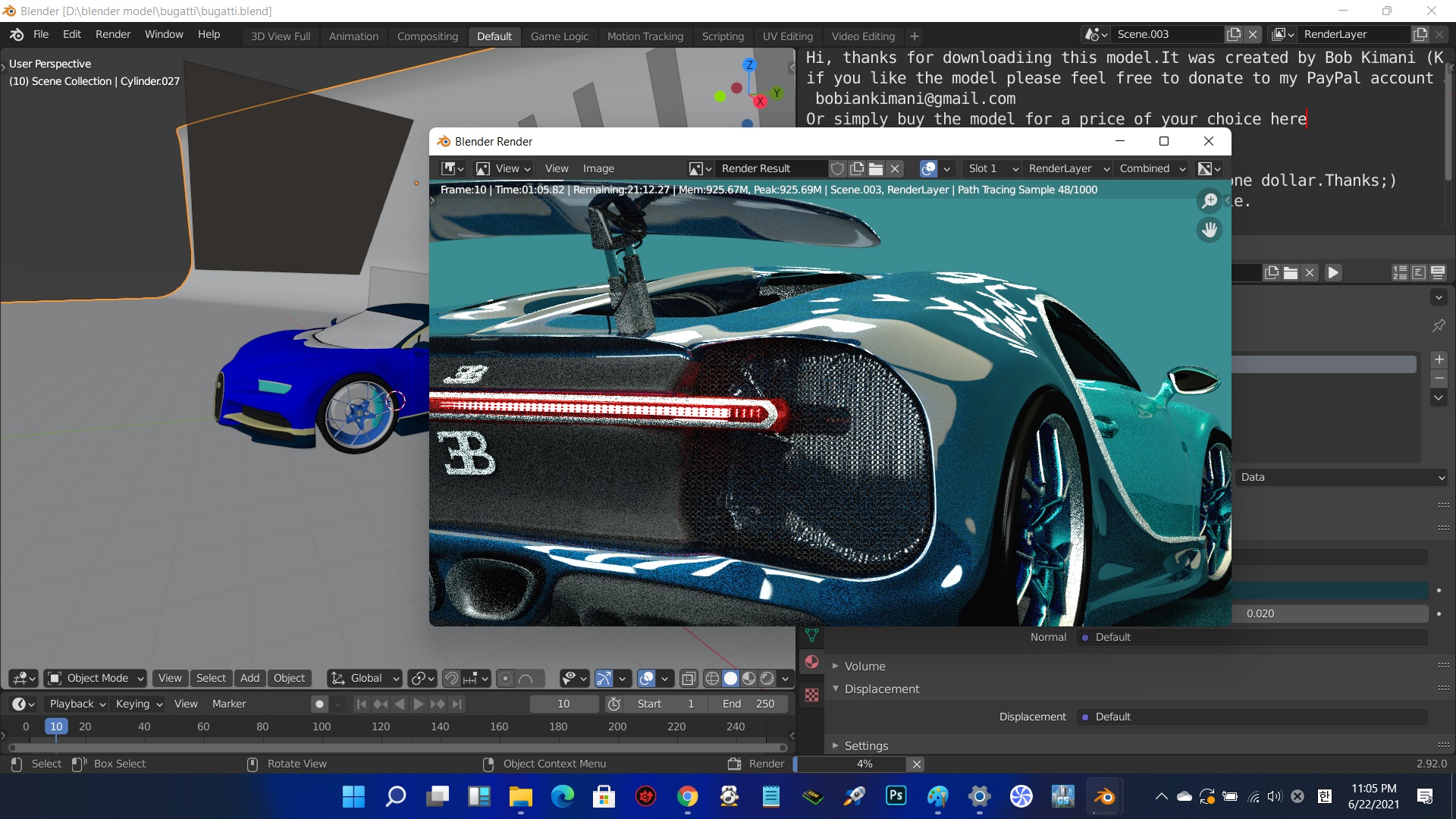Toggle viewport overlays display
Image resolution: width=1456 pixels, height=819 pixels.
click(x=646, y=678)
